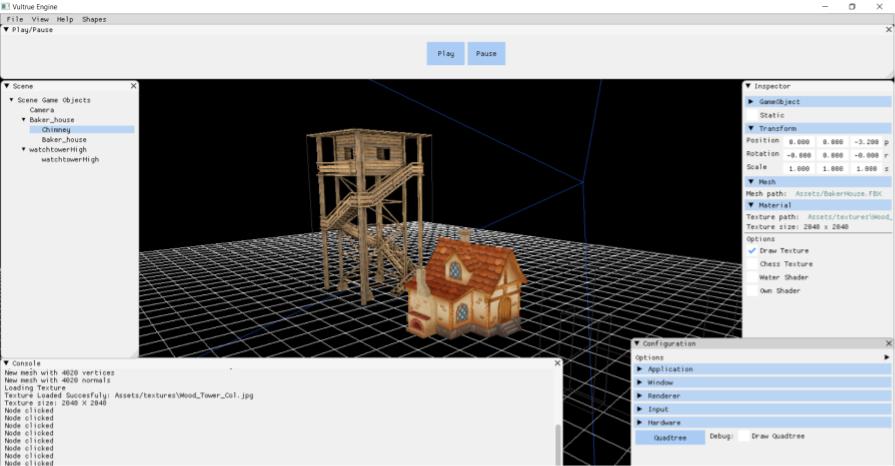
Task: Click the Rotation Z value field
Action: (866, 155)
